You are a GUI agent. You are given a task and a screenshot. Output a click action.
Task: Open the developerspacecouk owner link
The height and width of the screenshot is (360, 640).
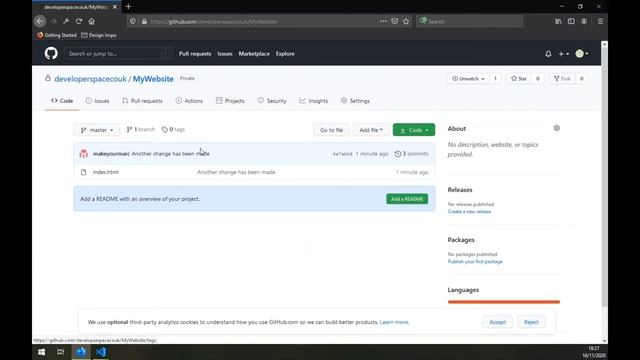pos(91,79)
